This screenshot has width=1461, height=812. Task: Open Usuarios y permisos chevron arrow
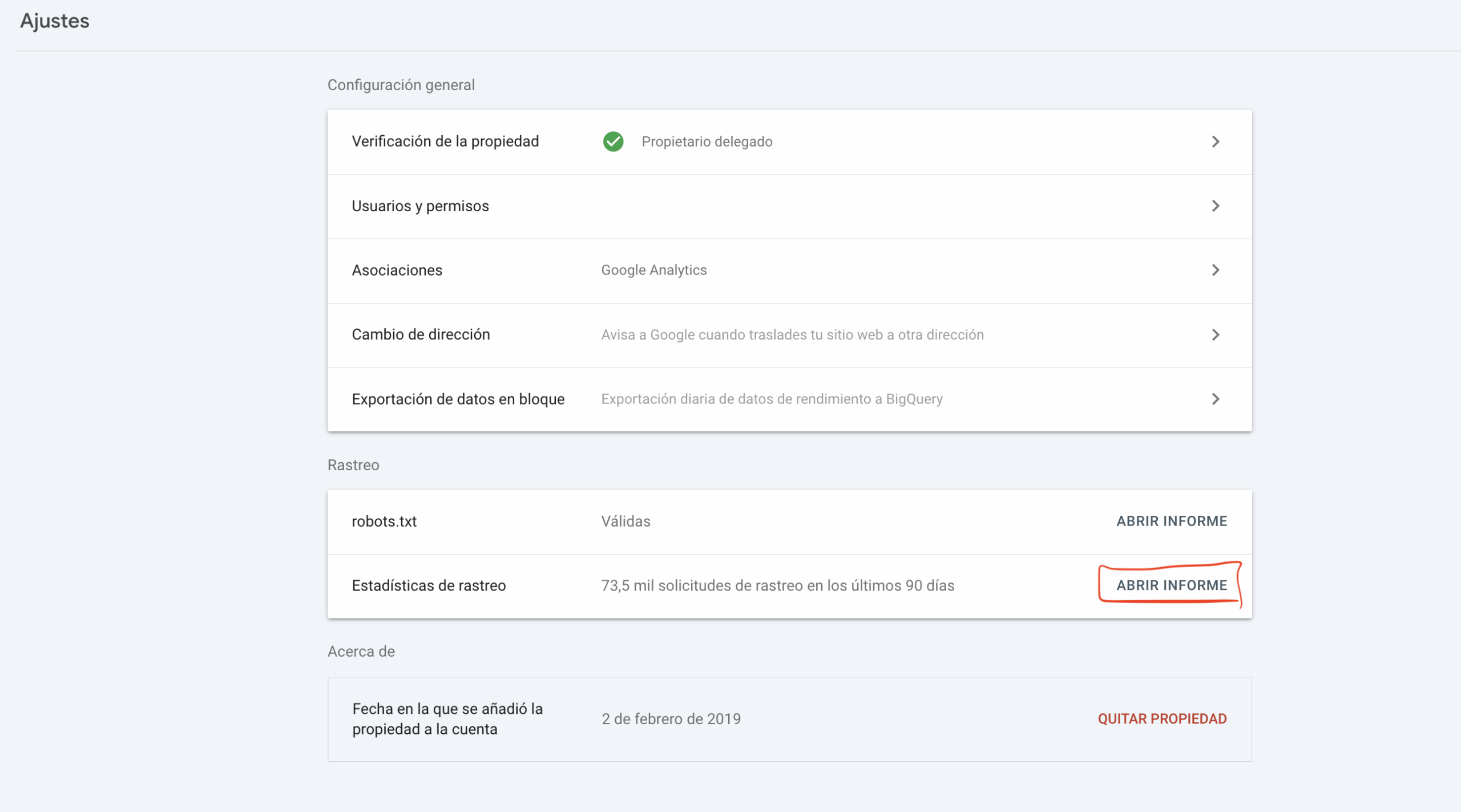1215,206
